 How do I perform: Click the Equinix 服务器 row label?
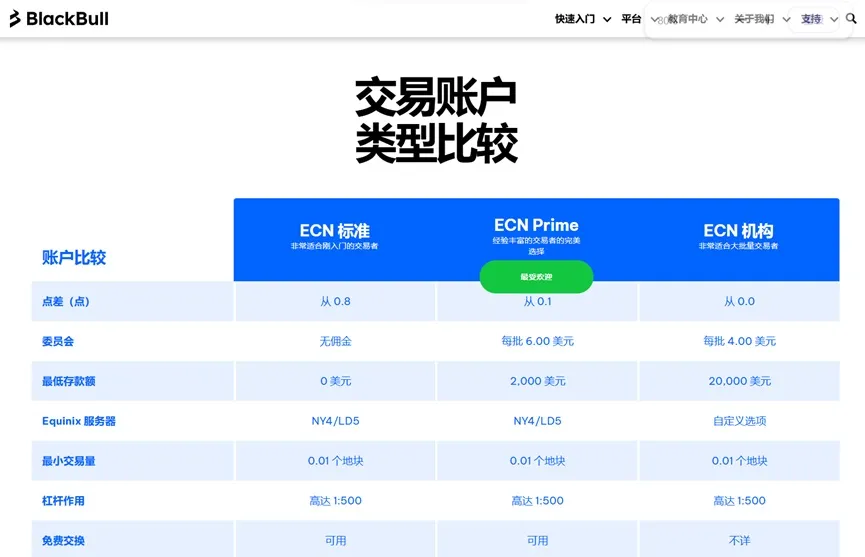click(x=79, y=421)
